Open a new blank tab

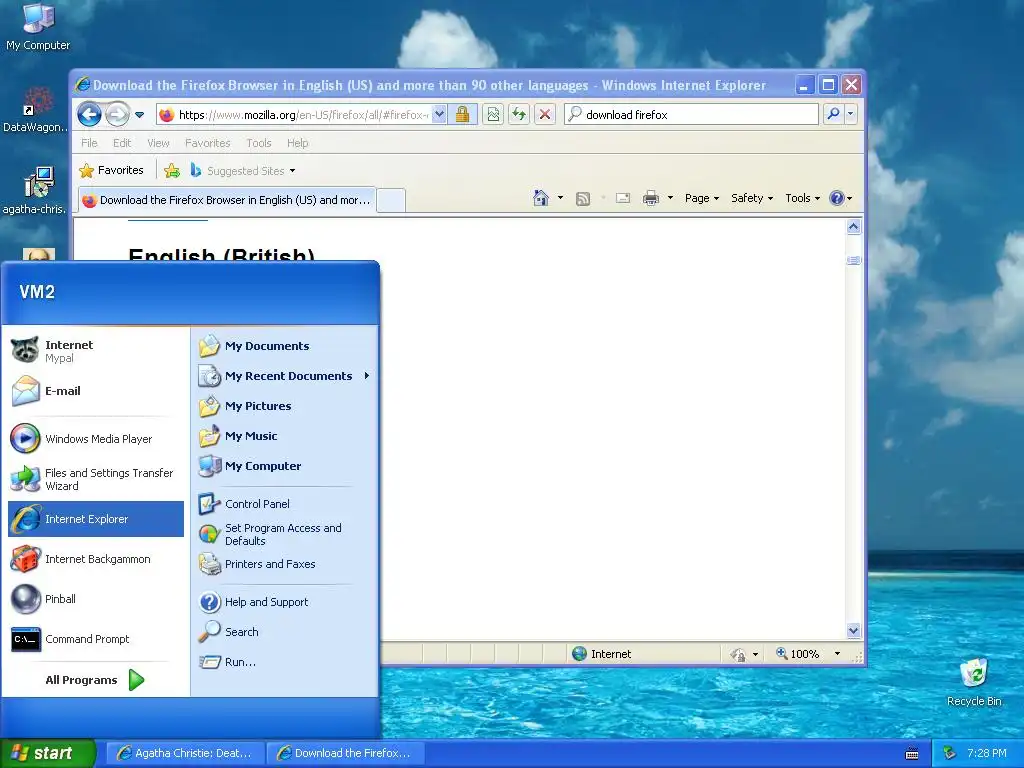coord(391,200)
